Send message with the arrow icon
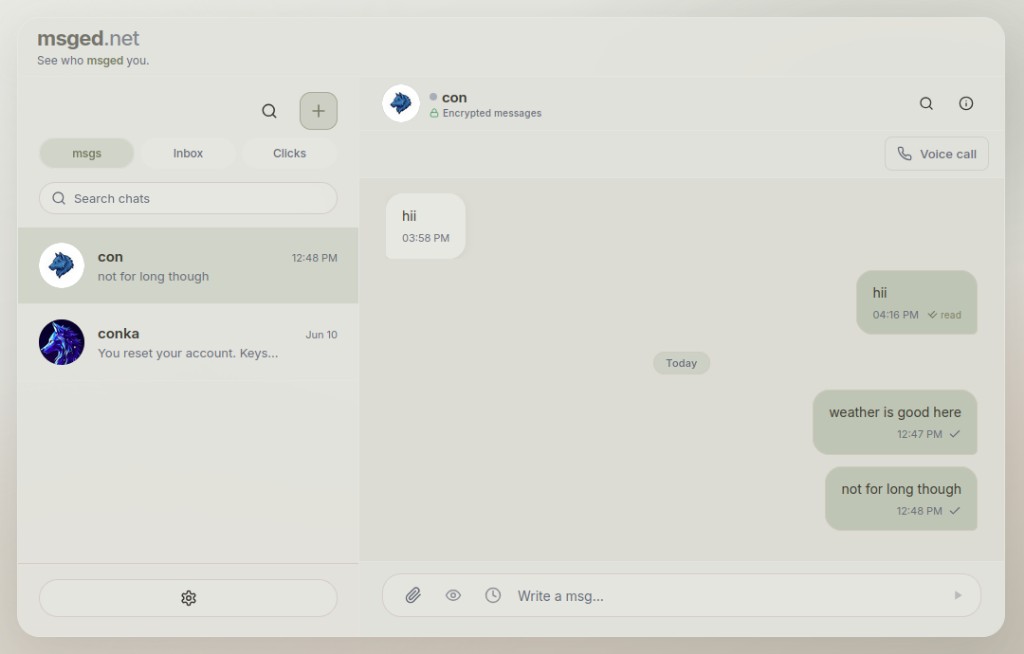Image resolution: width=1024 pixels, height=654 pixels. pos(958,595)
